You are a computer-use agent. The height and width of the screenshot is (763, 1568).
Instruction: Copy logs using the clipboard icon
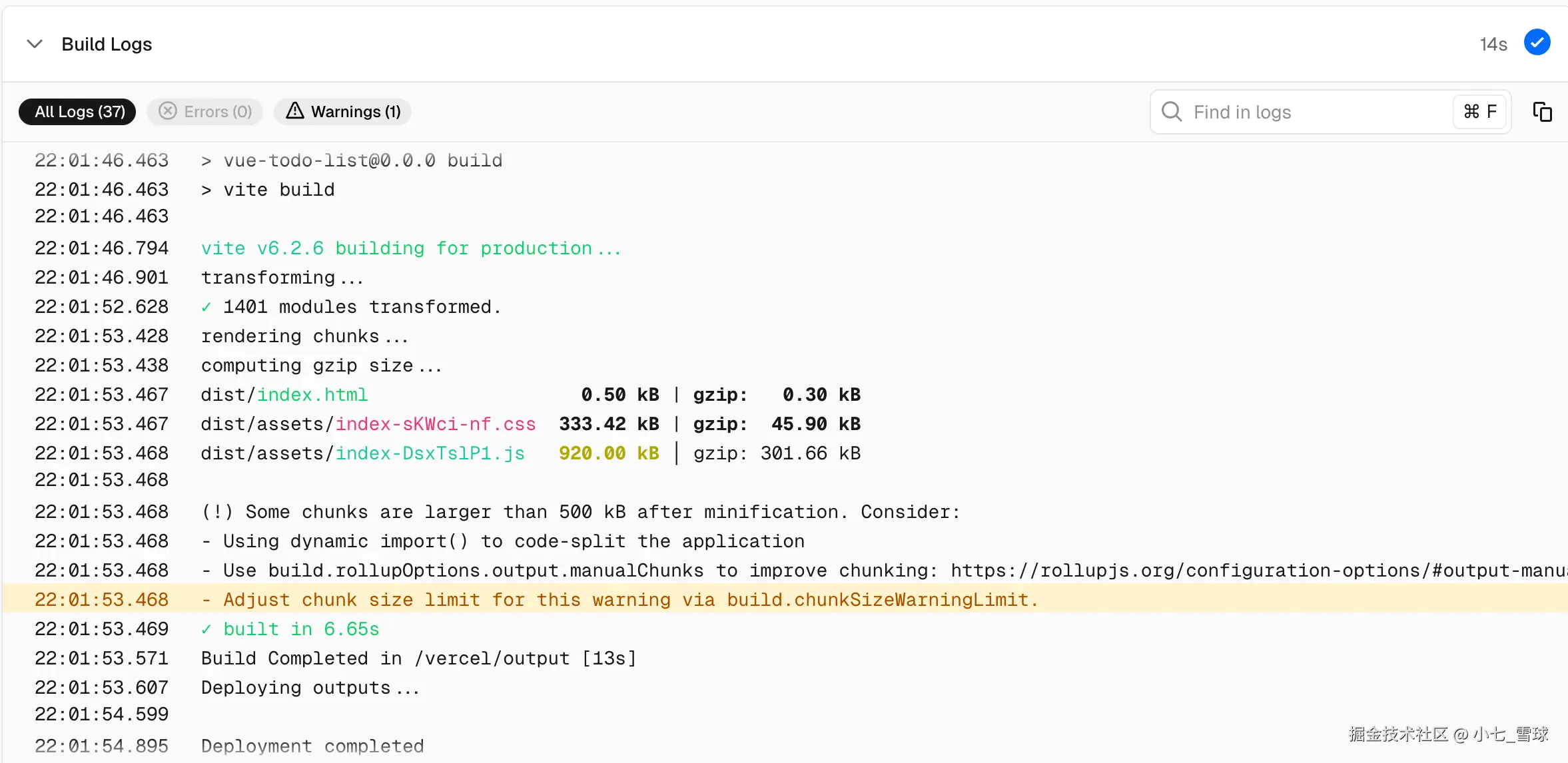coord(1542,112)
